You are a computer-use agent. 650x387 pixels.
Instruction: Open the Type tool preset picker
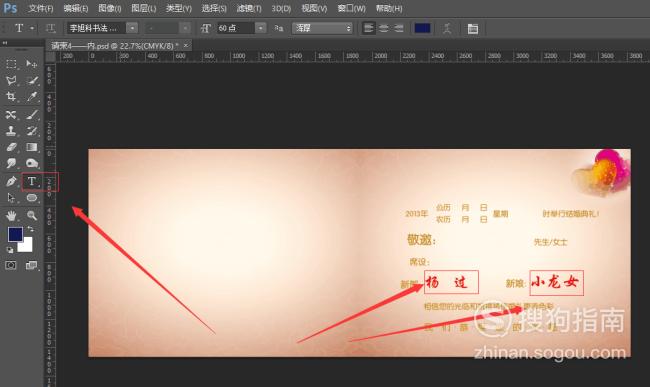[x=23, y=28]
